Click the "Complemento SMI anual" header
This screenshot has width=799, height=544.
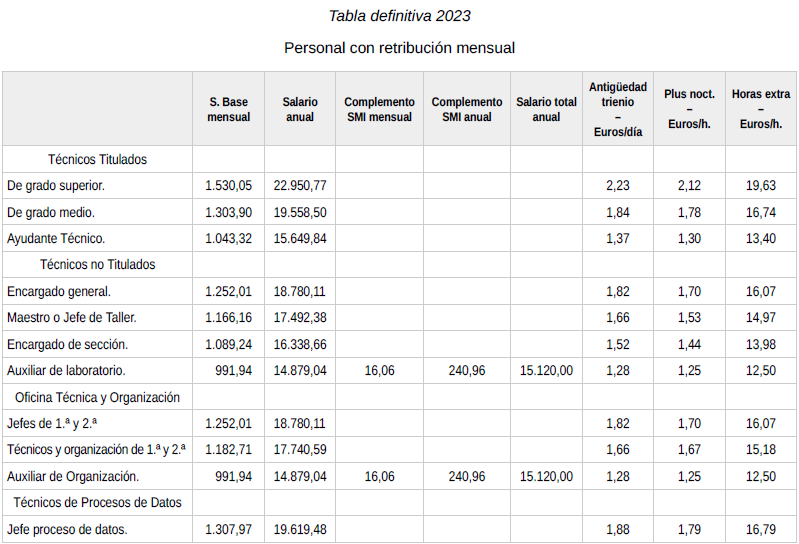click(x=467, y=109)
